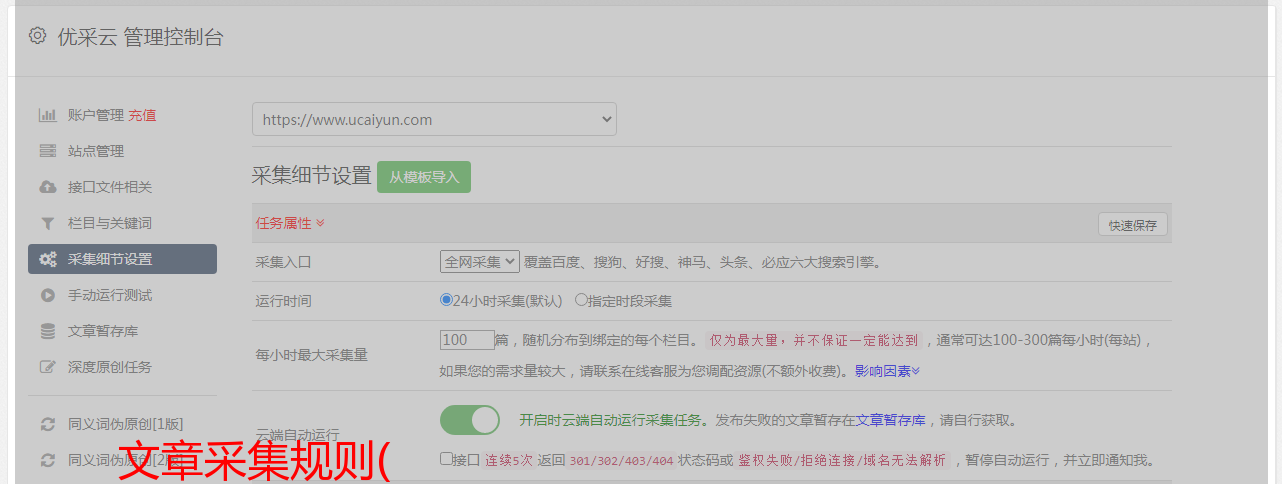Click the refresh icon for 同义词伪原创[1版]
This screenshot has width=1282, height=484.
coord(47,424)
